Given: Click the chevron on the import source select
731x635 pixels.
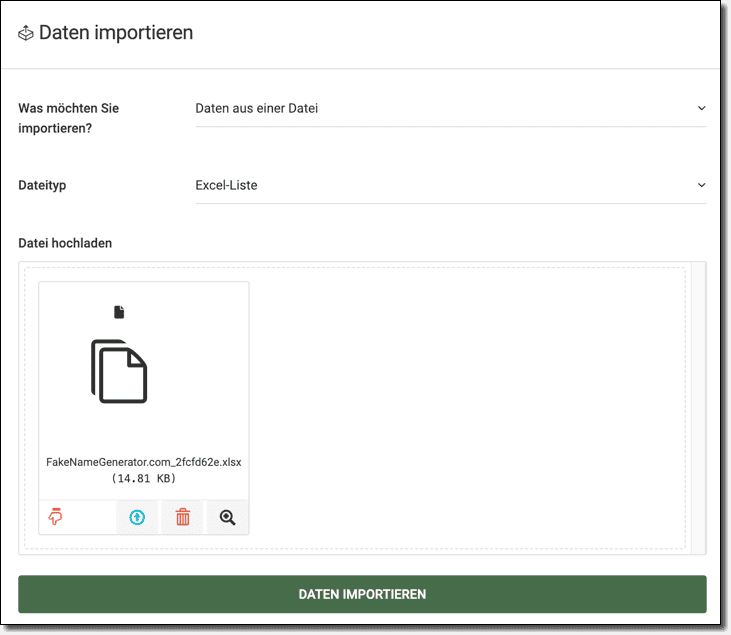Looking at the screenshot, I should pyautogui.click(x=701, y=108).
